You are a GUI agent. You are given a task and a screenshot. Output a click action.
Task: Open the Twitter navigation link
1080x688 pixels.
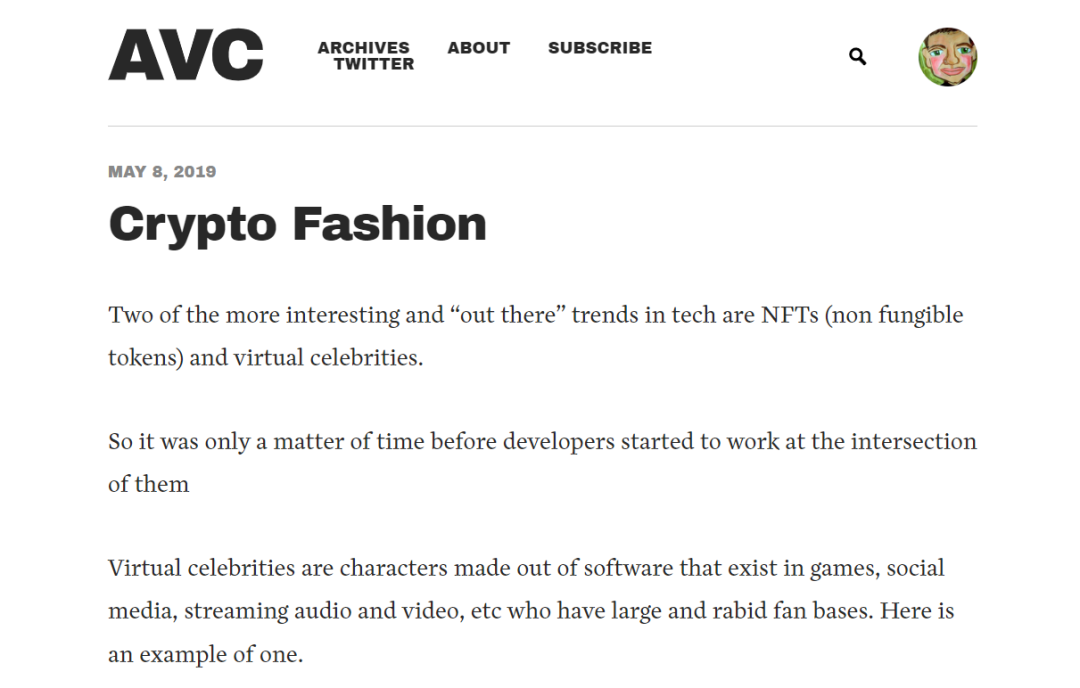point(374,64)
